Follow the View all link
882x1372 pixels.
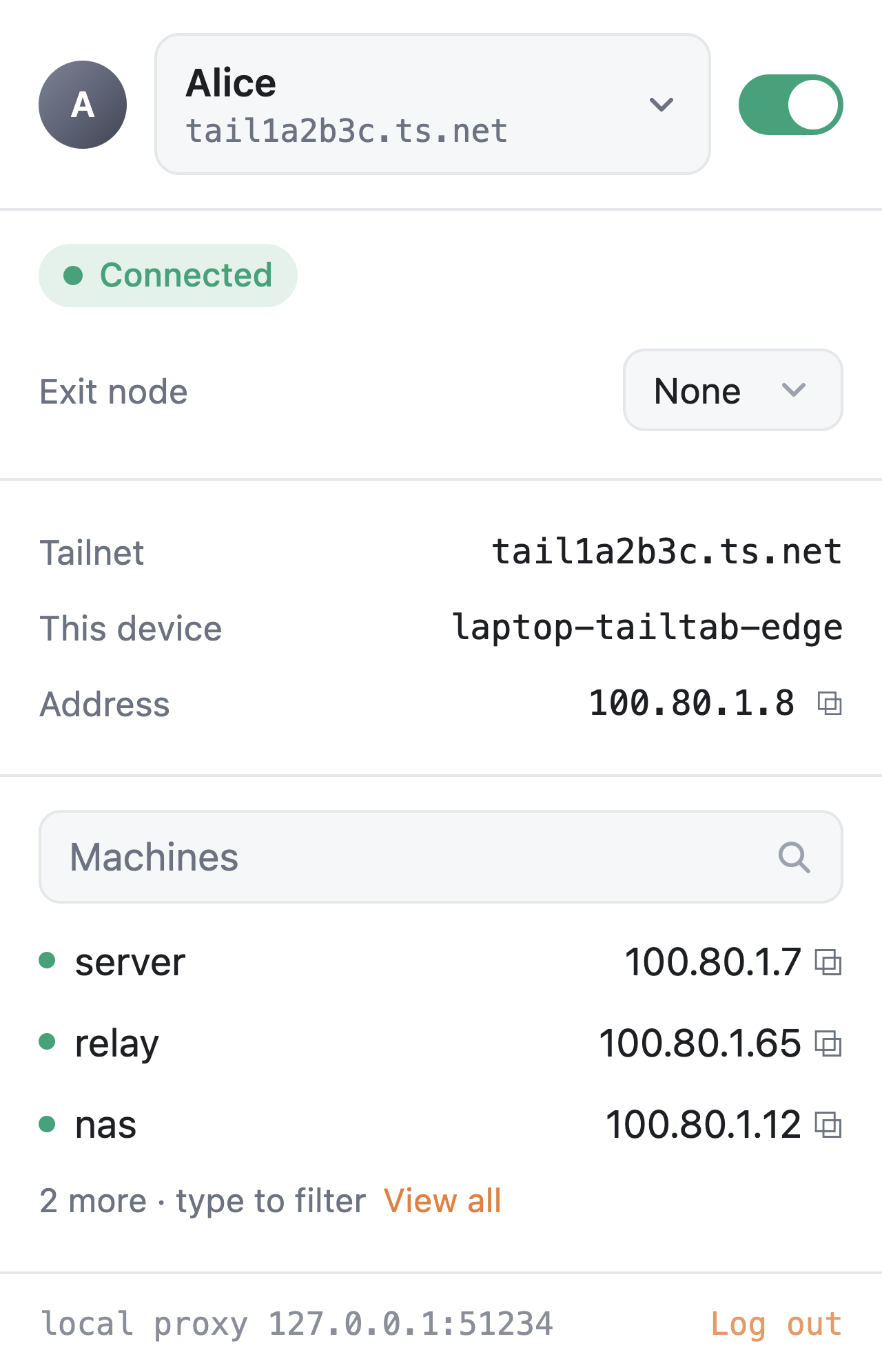tap(442, 1200)
